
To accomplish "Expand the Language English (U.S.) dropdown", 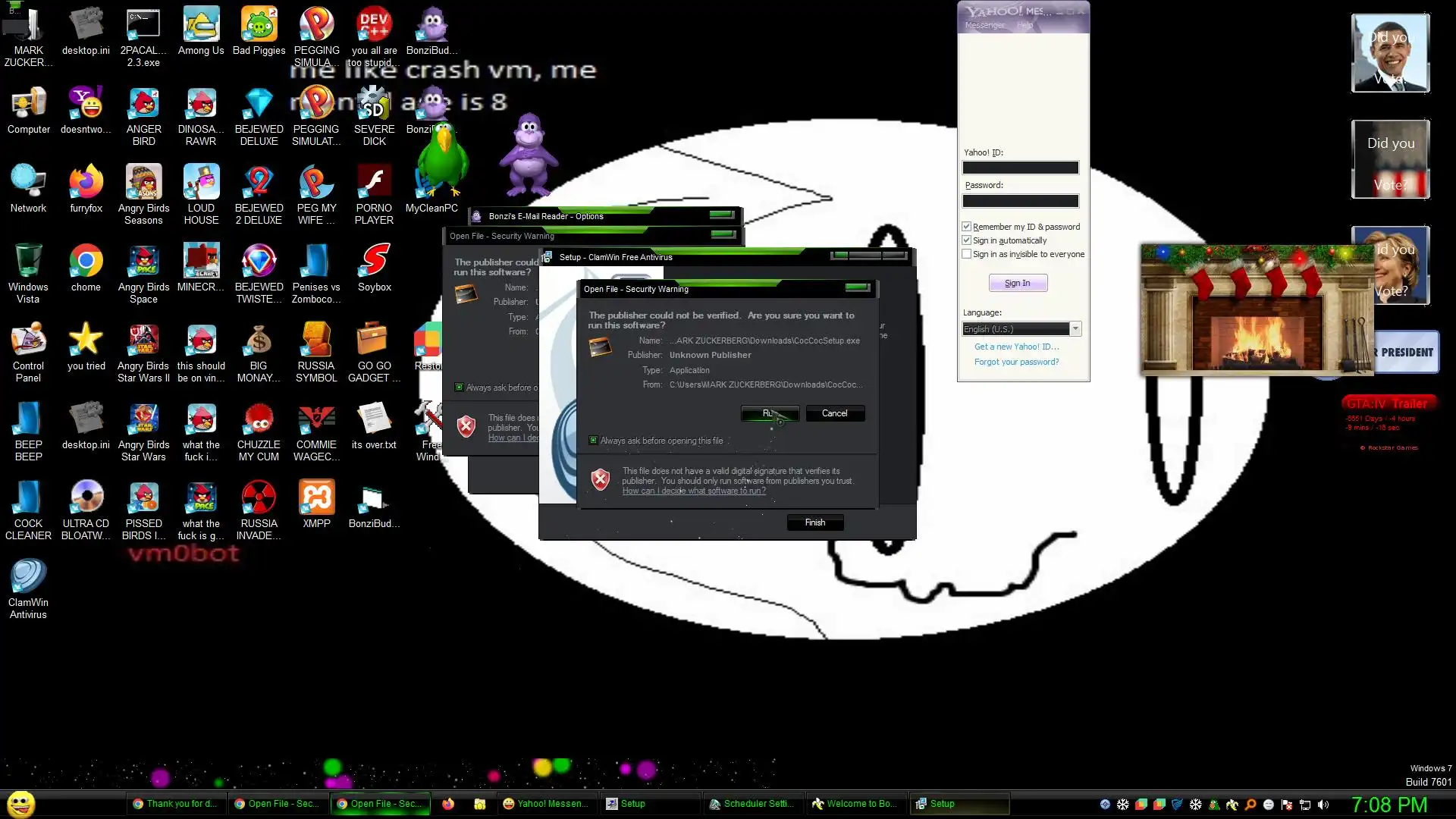I will pos(1075,329).
